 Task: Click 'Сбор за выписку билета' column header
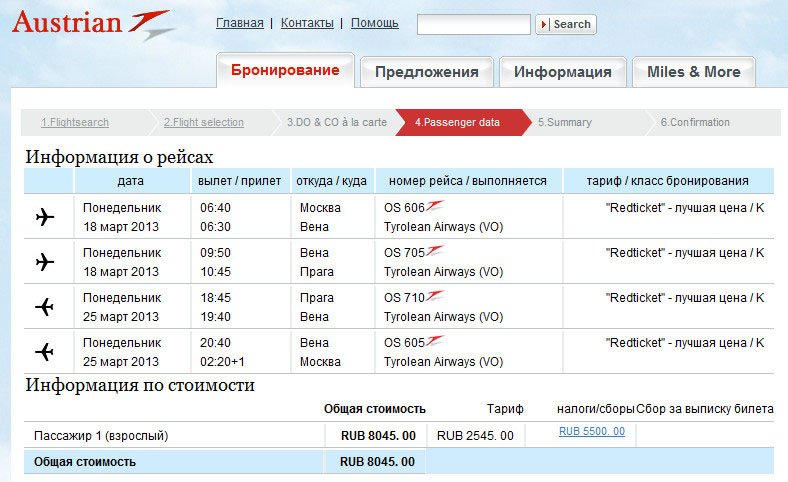click(705, 409)
